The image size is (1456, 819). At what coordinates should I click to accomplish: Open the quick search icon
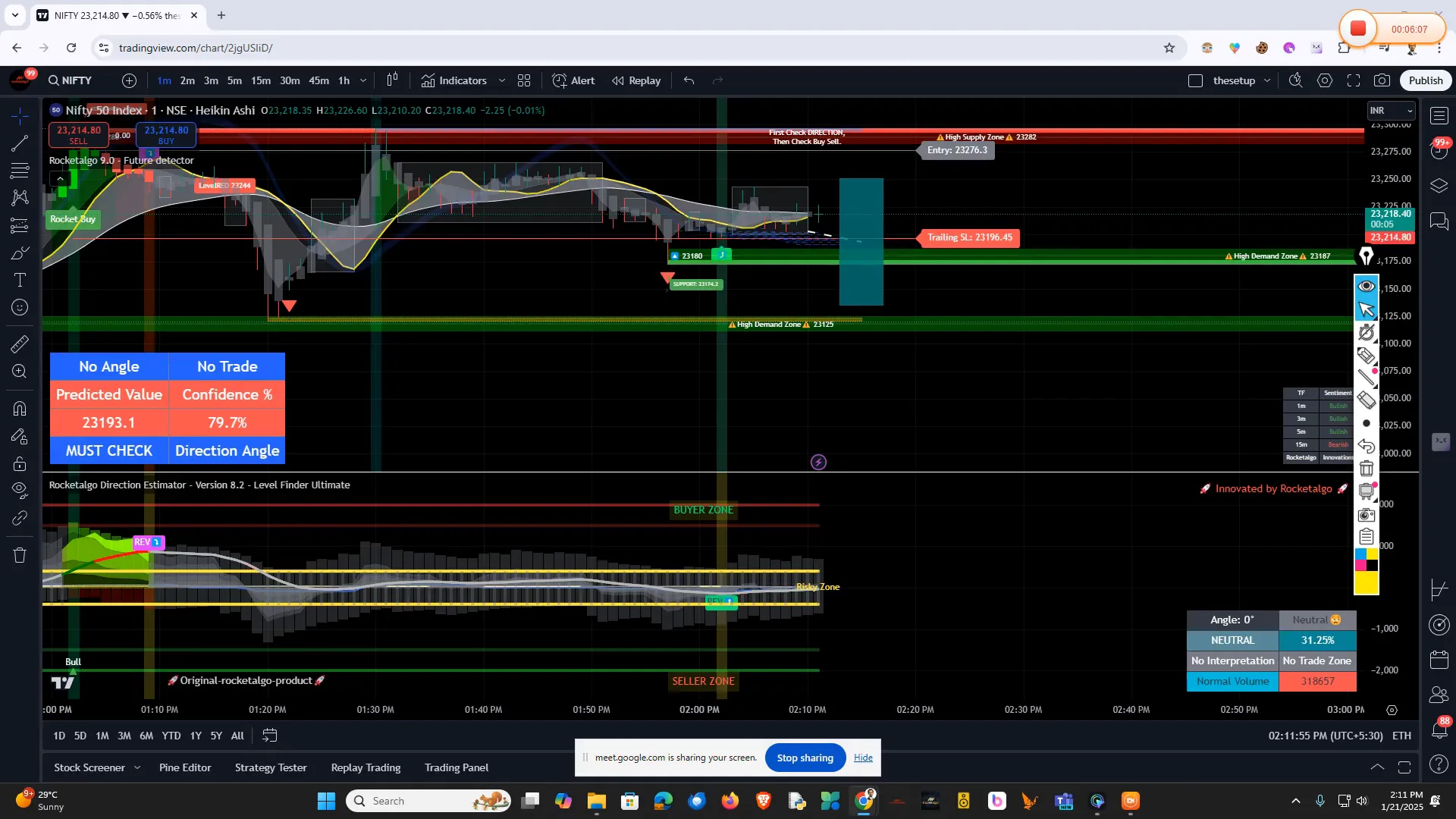[1296, 80]
